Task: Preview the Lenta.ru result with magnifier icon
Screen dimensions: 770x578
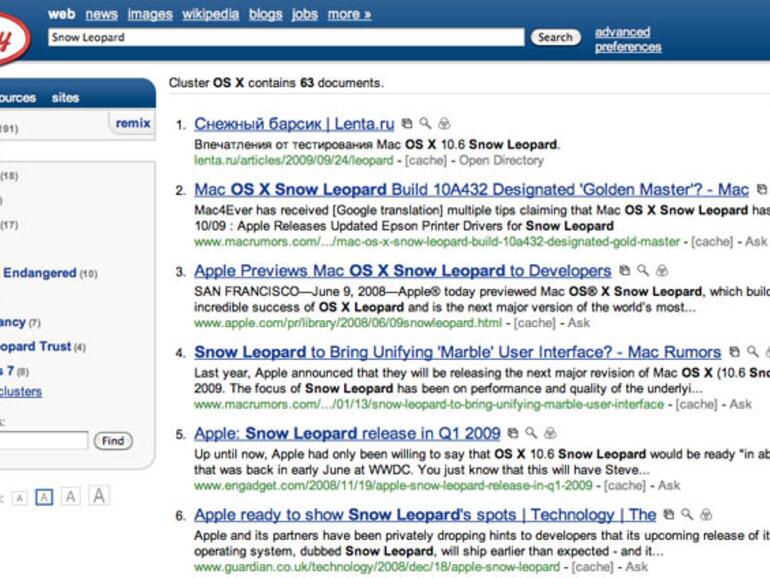Action: [425, 124]
